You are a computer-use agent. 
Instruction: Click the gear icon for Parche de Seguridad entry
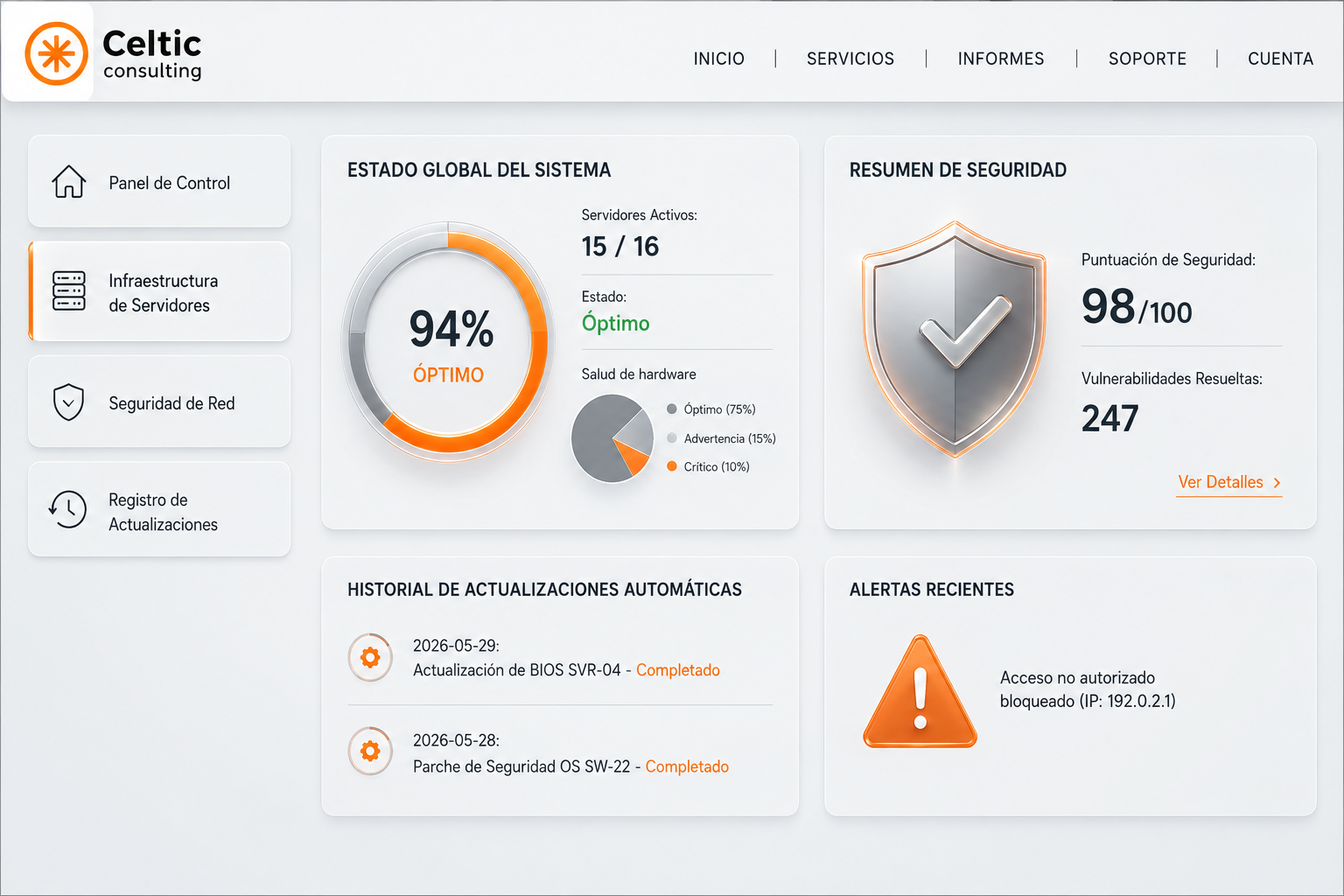[370, 751]
